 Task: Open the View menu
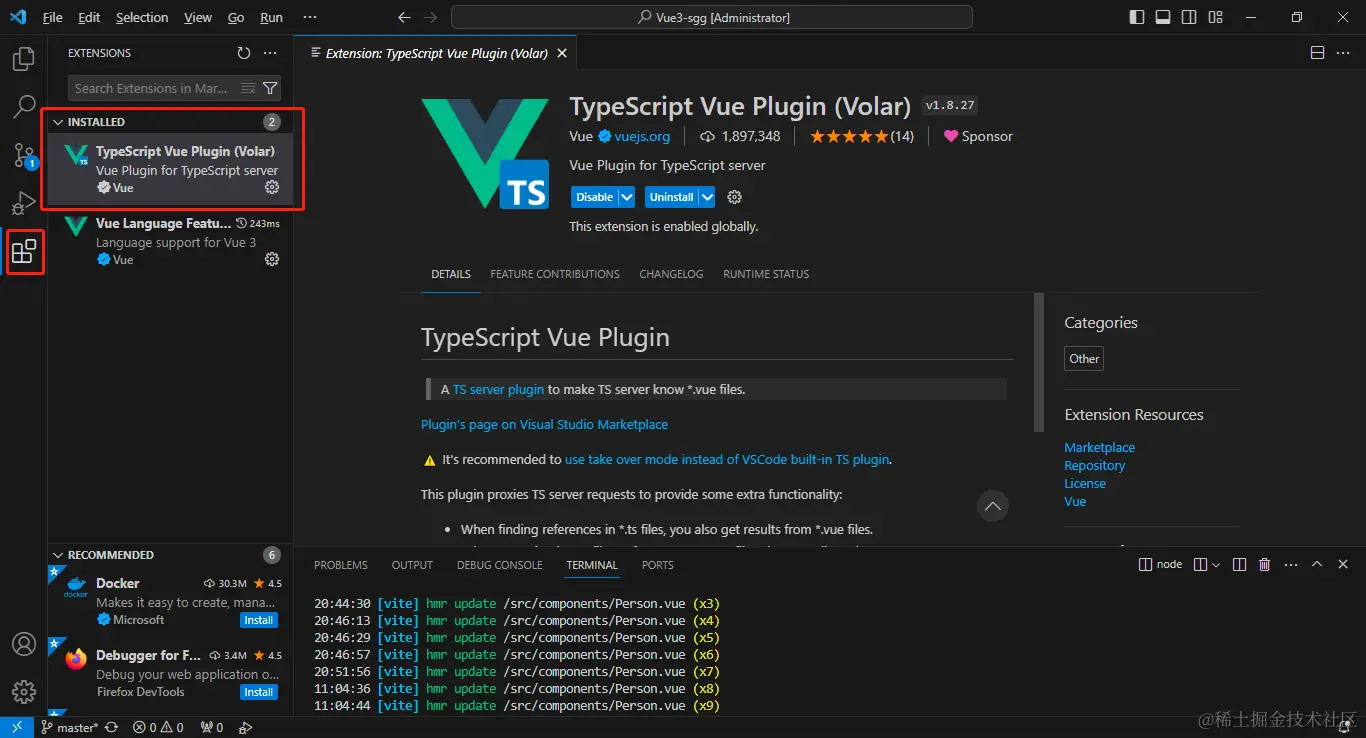[198, 17]
